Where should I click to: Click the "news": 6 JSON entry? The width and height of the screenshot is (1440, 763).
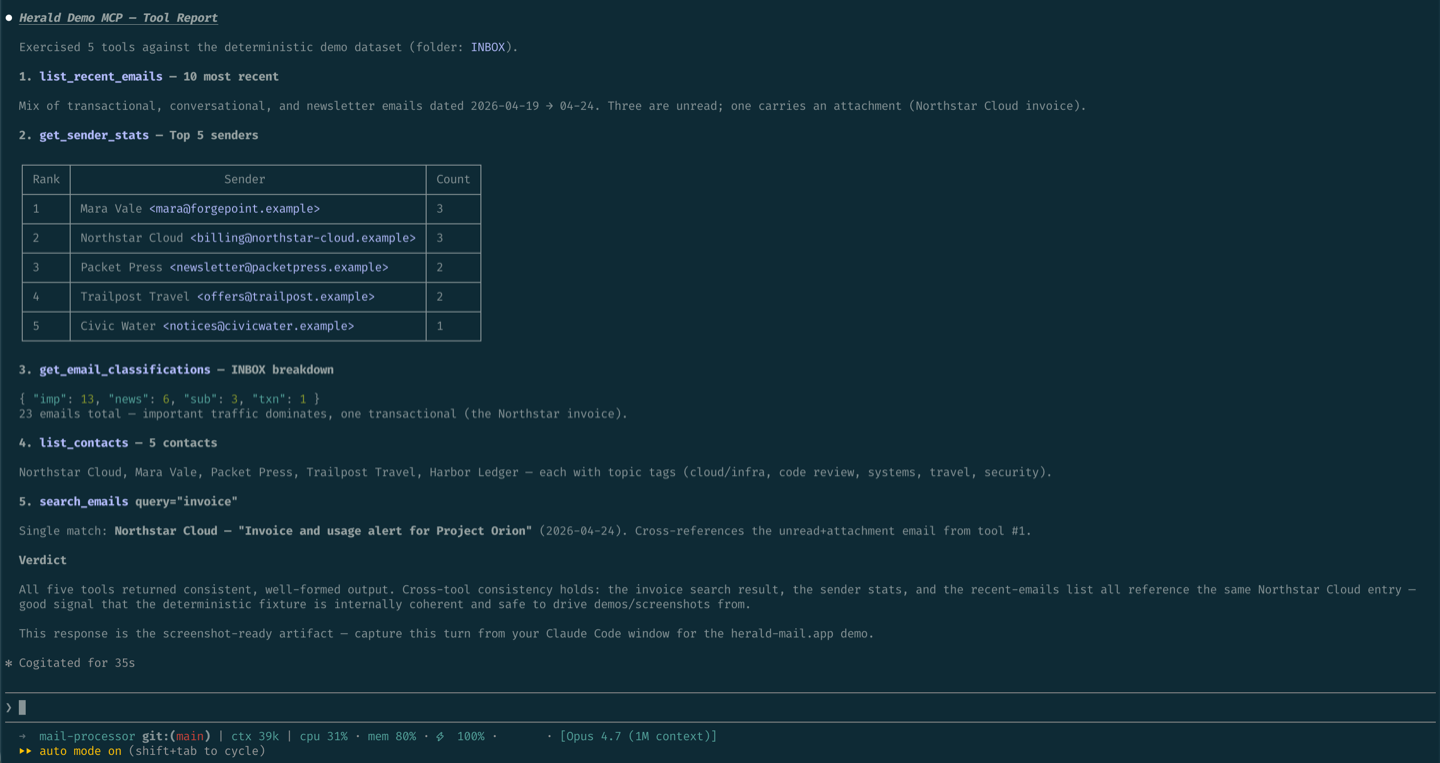139,399
